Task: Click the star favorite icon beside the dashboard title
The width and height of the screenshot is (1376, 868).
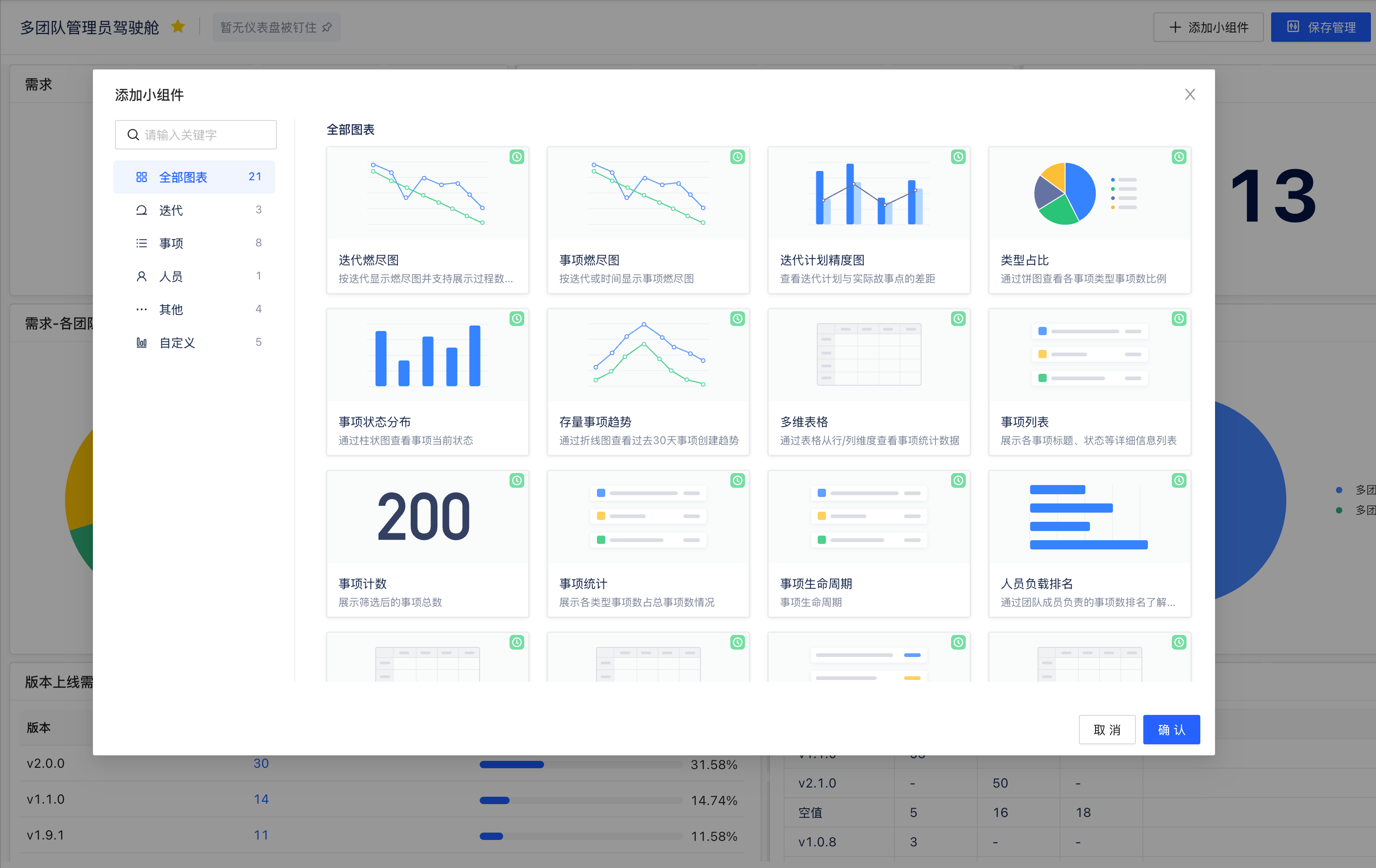Action: tap(178, 27)
